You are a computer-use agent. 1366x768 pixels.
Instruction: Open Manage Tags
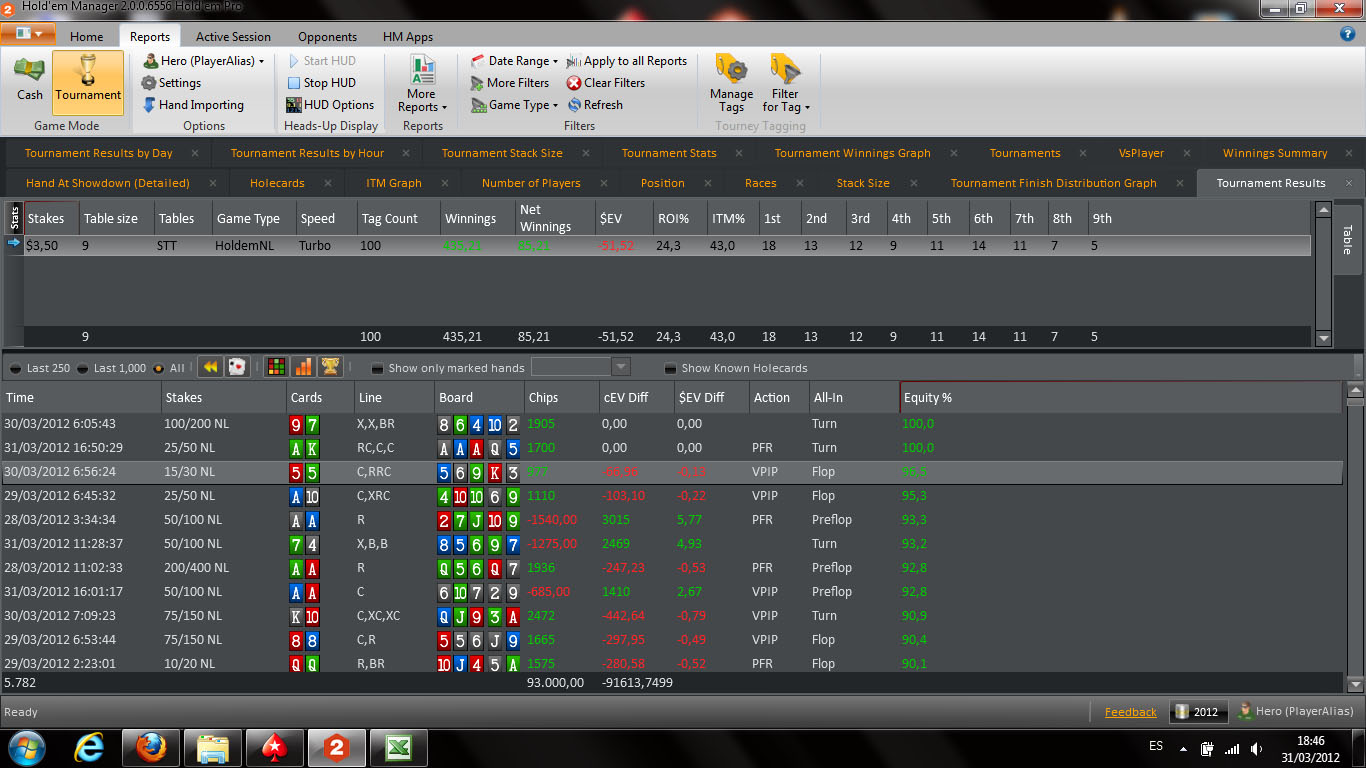click(731, 84)
